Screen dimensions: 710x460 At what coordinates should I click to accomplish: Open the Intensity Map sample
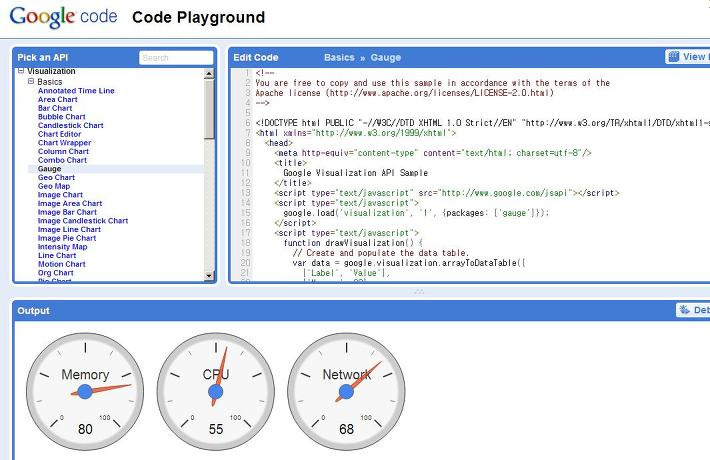[62, 247]
